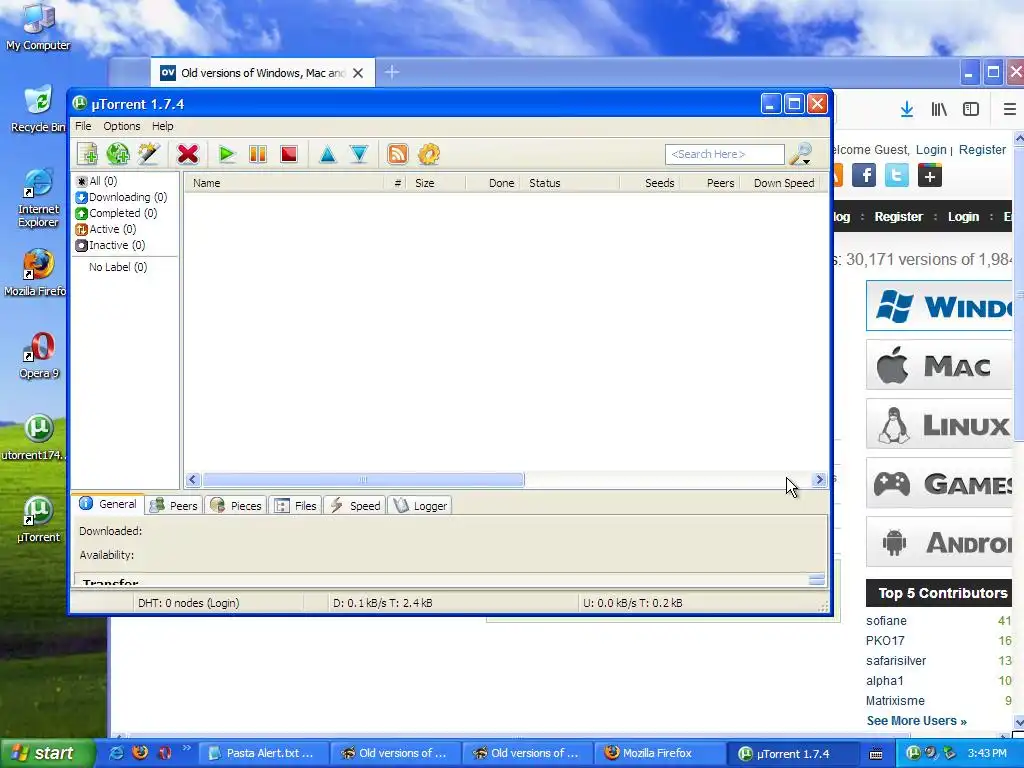Sort by the Name column header
The width and height of the screenshot is (1024, 768).
tap(285, 183)
